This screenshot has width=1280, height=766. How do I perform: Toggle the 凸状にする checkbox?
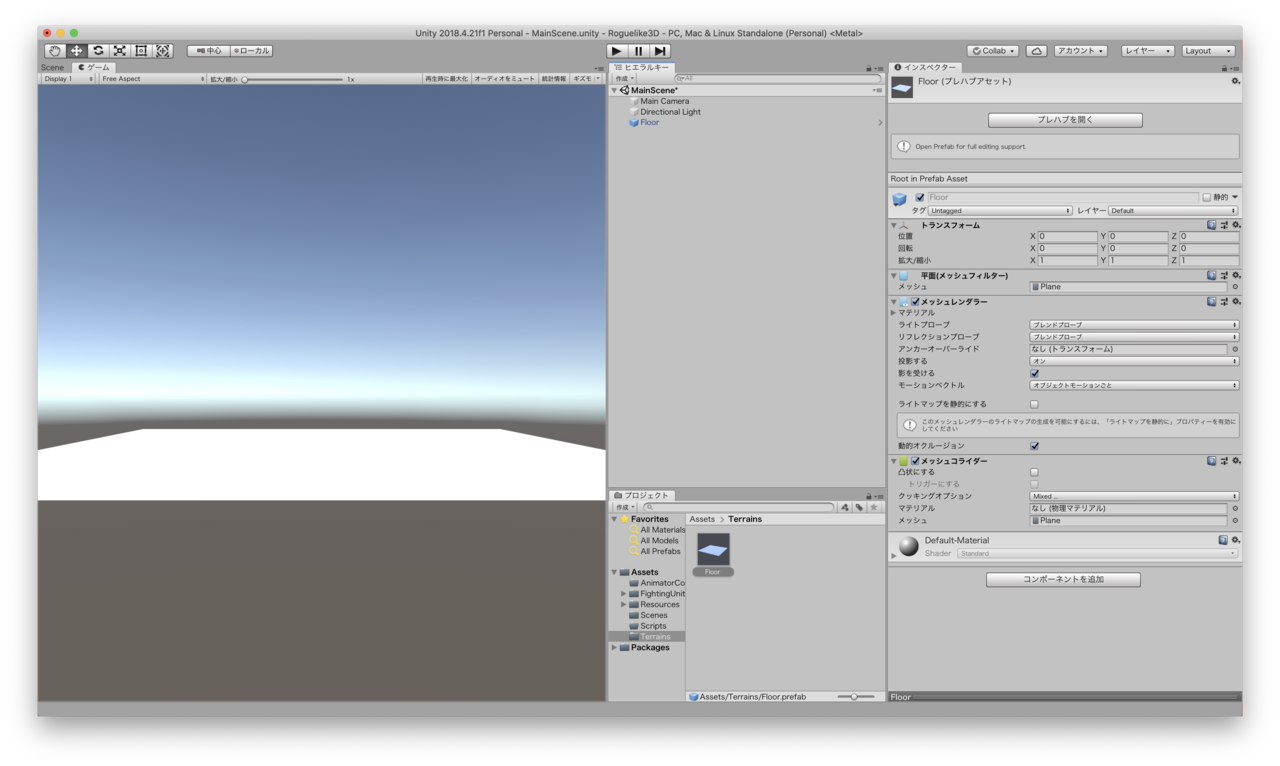(x=1034, y=472)
